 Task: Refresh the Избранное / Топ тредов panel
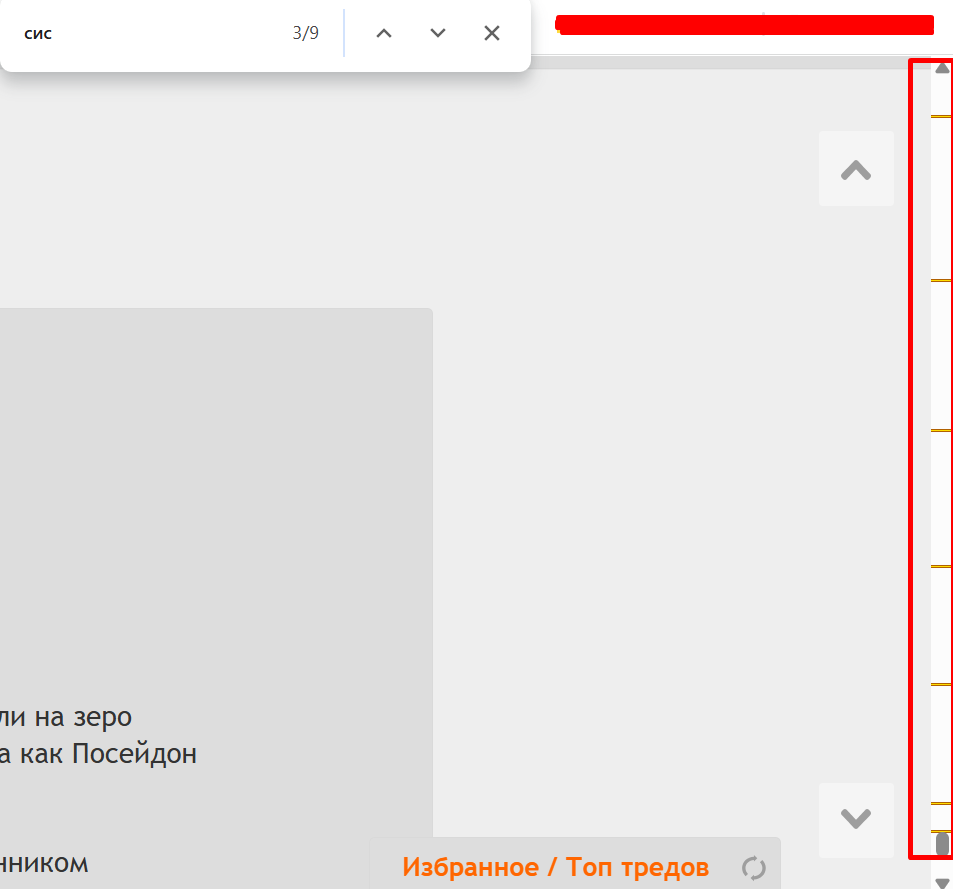754,868
